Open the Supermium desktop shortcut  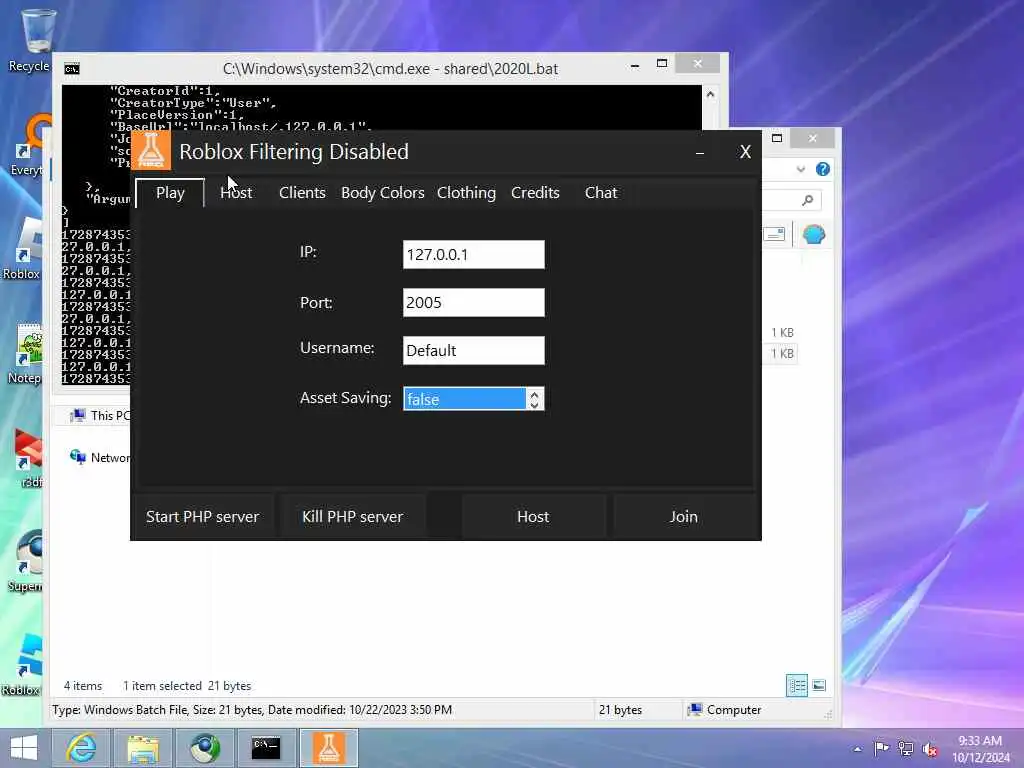click(x=27, y=562)
